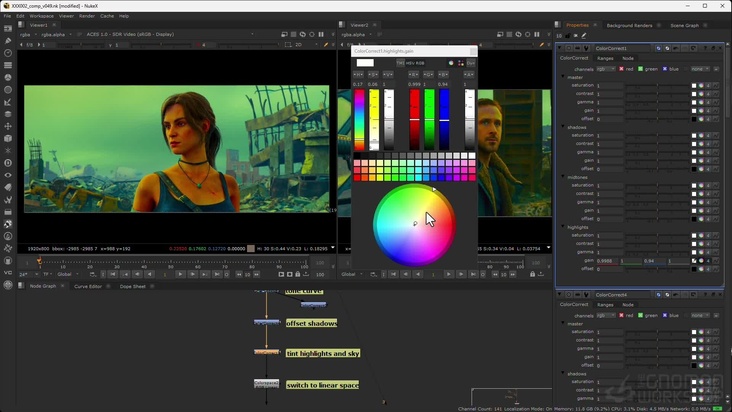The height and width of the screenshot is (412, 732).
Task: Toggle red channel checkbox in ColorCorrect1
Action: (x=621, y=69)
